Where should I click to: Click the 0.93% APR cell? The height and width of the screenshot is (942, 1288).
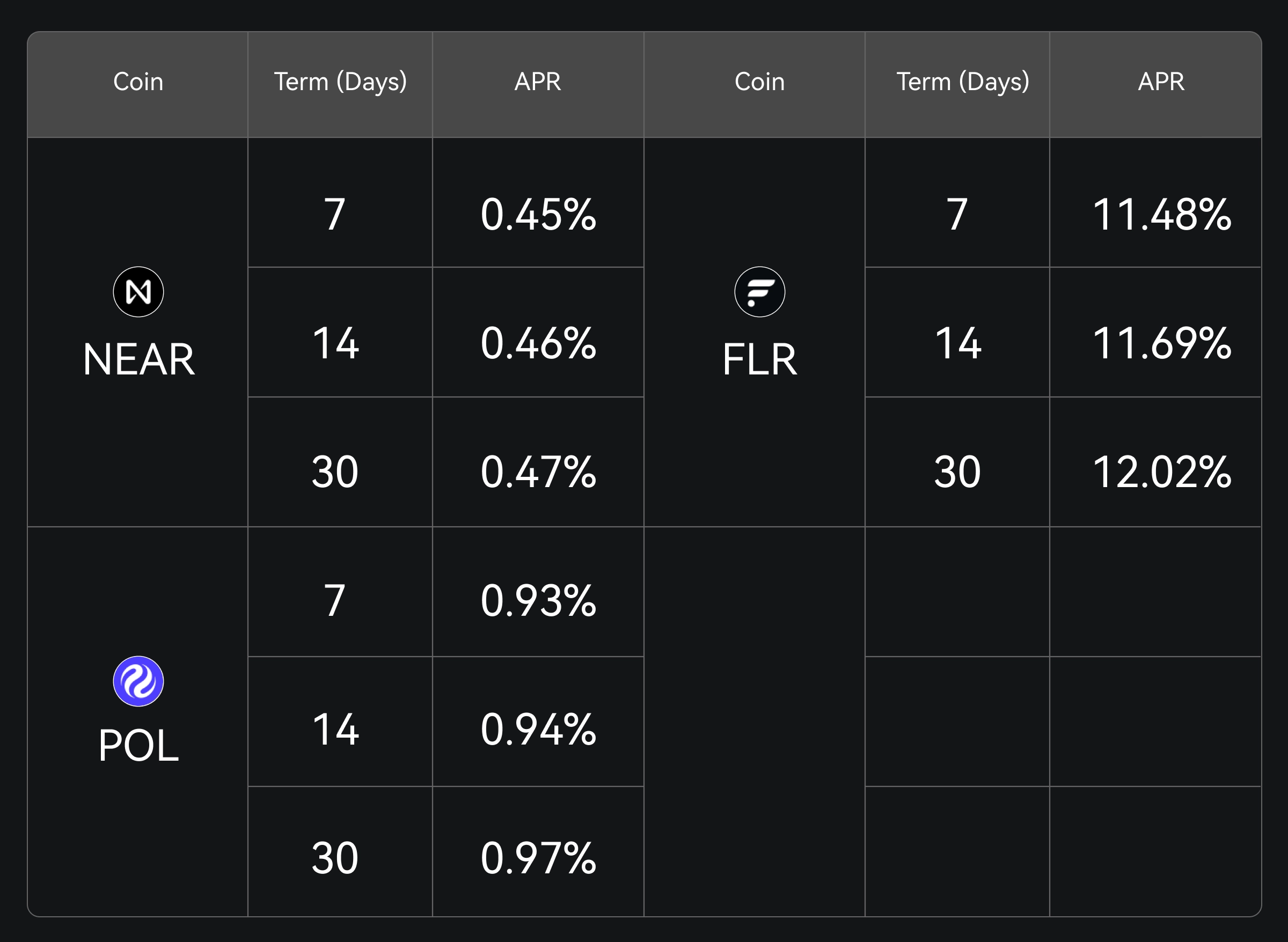tap(538, 600)
